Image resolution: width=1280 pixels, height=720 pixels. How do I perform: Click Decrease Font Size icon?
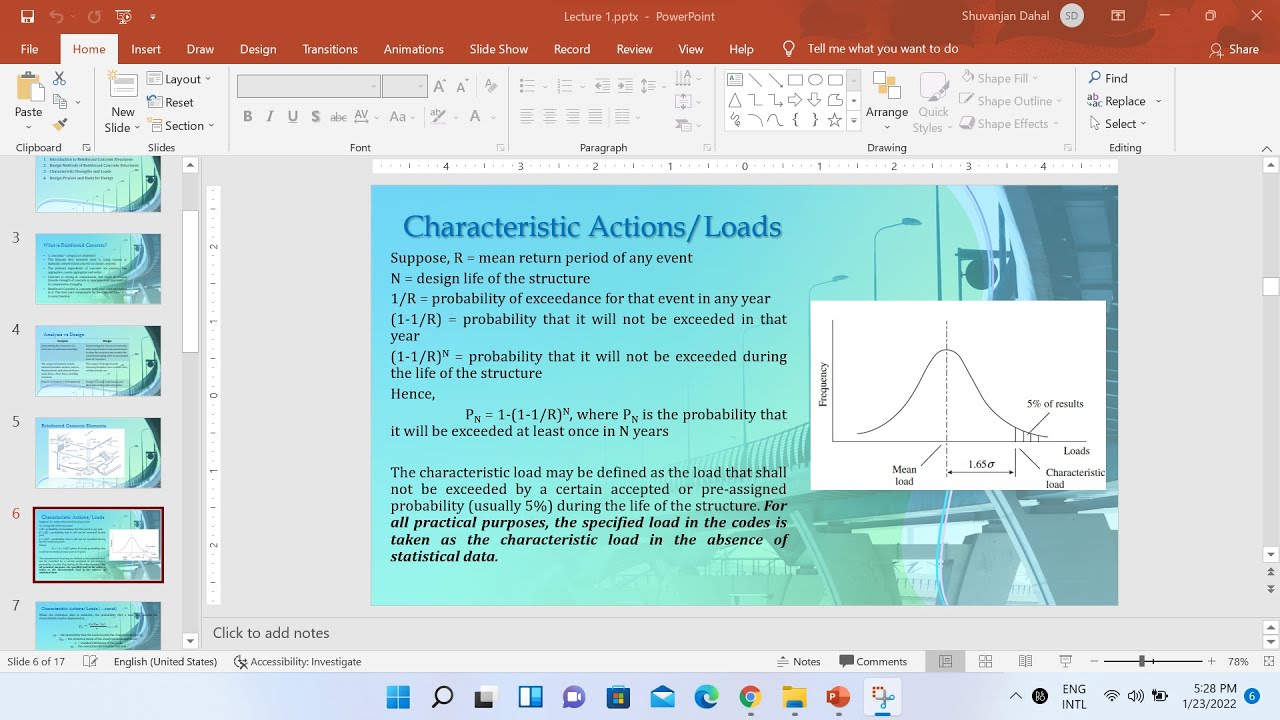point(465,86)
